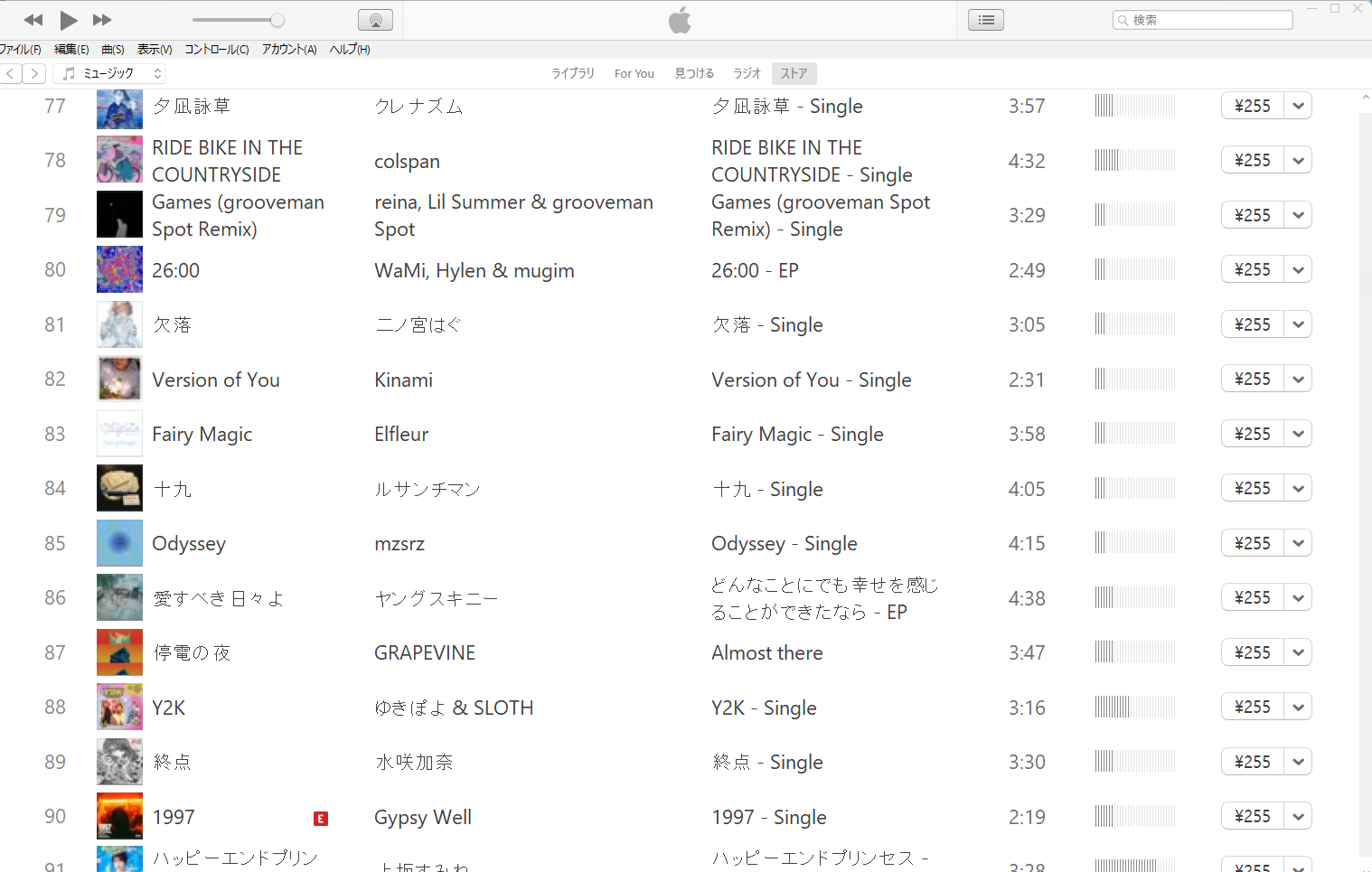Click the 26:00 album artwork
This screenshot has width=1372, height=872.
tap(119, 269)
